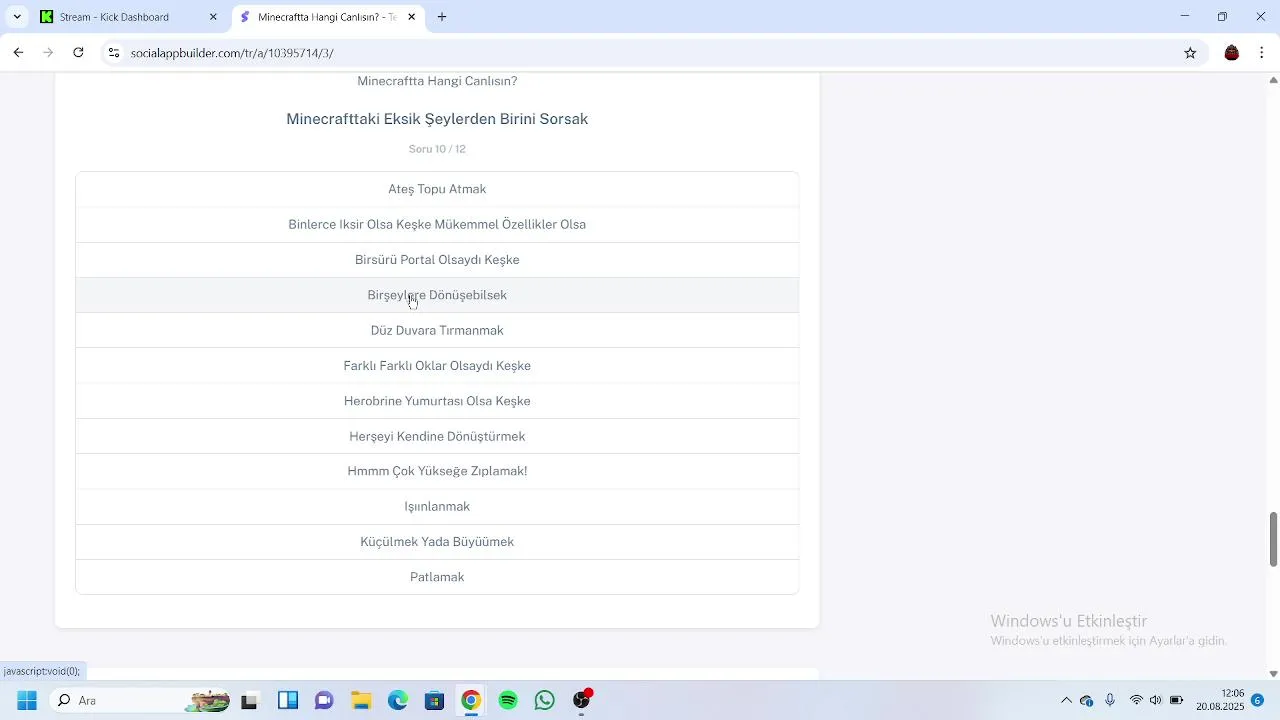Open Microsoft Store from taskbar
This screenshot has width=1280, height=720.
click(434, 700)
